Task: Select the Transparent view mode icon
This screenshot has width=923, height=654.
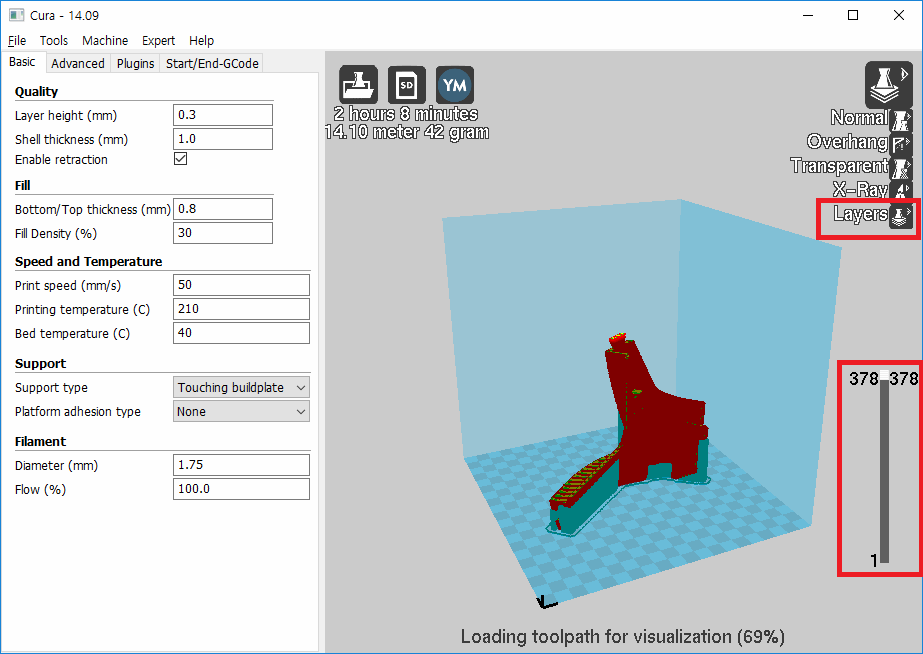Action: (901, 167)
